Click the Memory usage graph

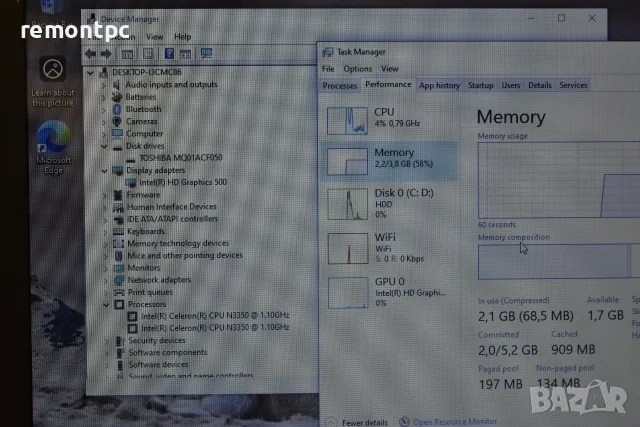559,180
